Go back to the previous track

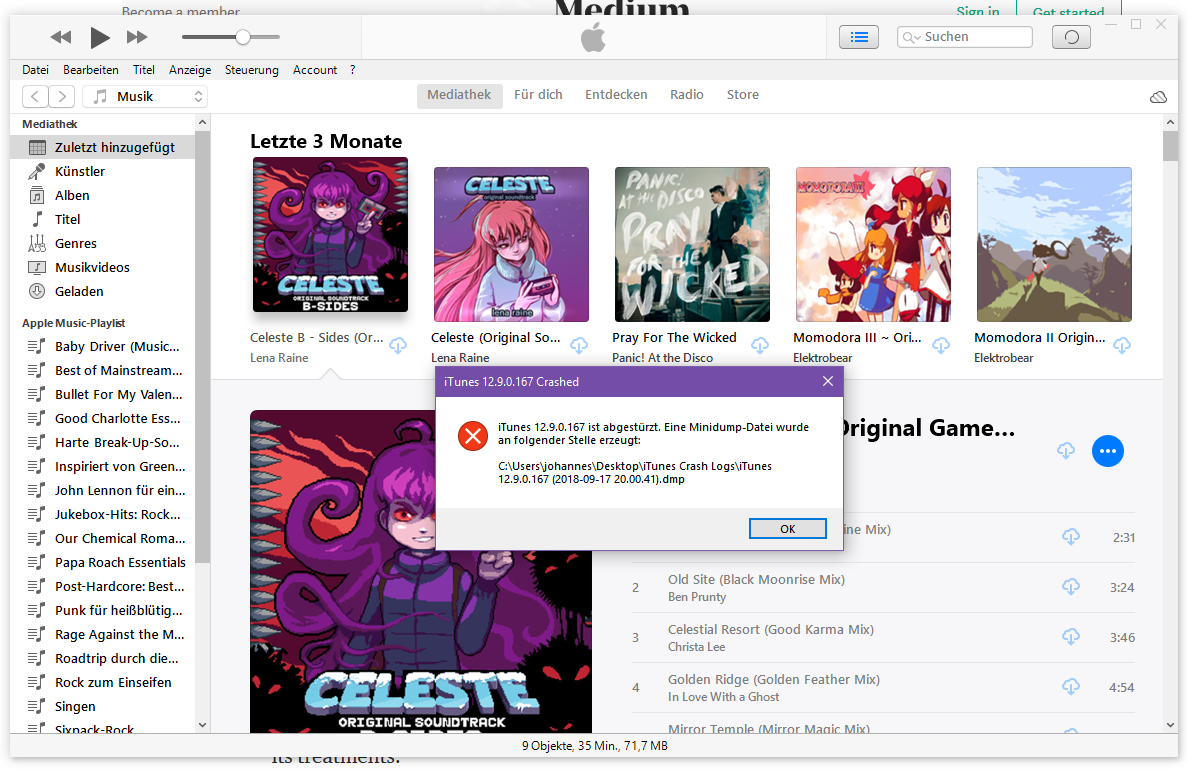pyautogui.click(x=61, y=38)
